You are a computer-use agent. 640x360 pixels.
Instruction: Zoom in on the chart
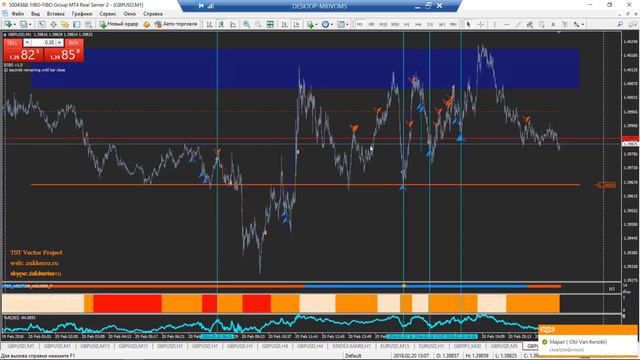point(247,24)
